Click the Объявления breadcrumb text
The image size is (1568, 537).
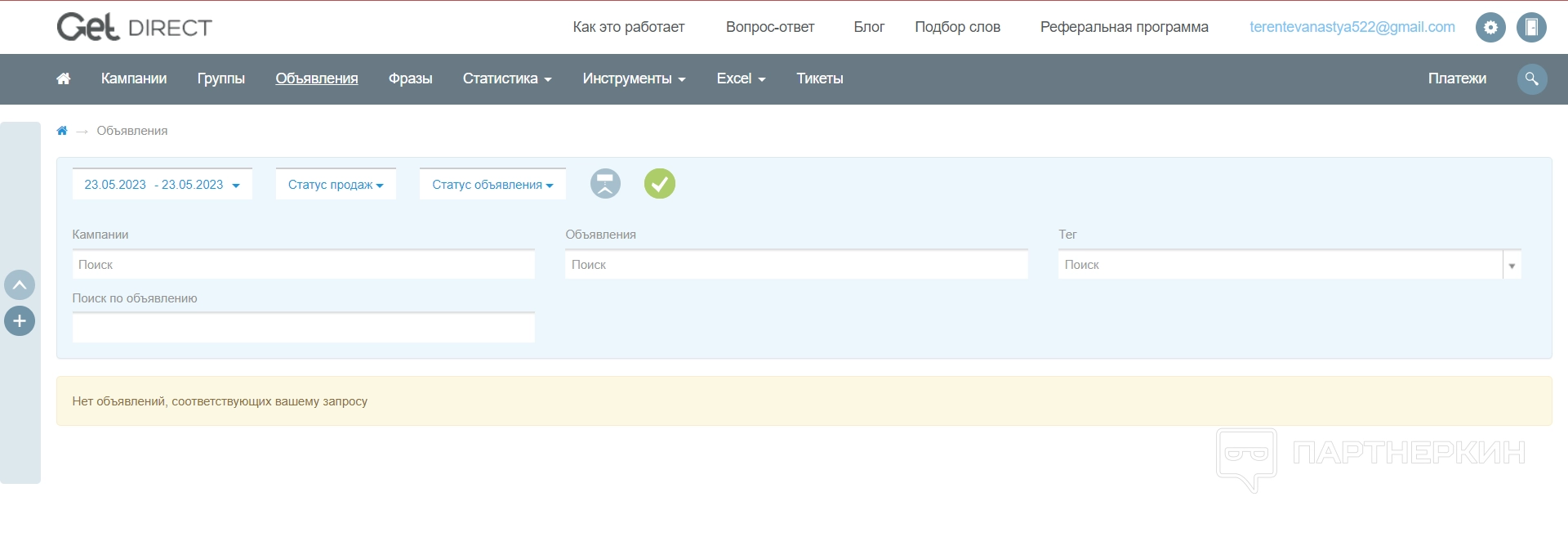click(132, 131)
